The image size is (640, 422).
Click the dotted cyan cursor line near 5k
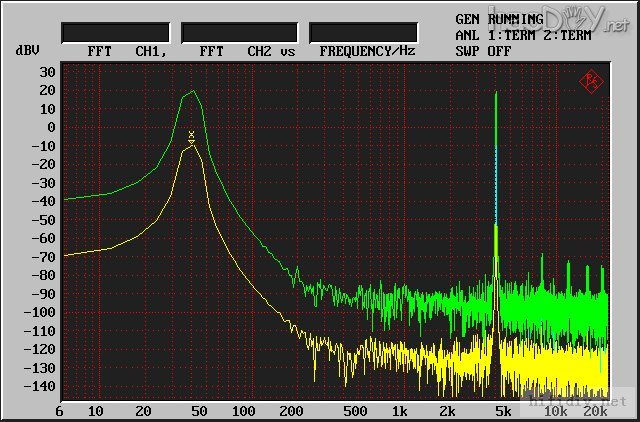[496, 185]
